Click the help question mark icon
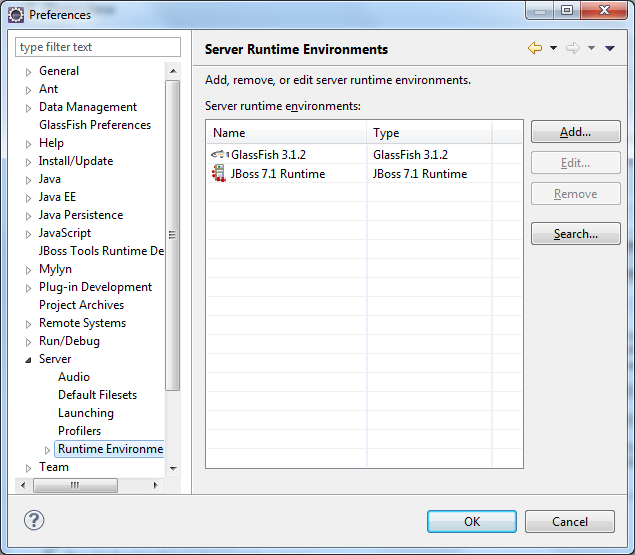Screen dimensions: 635x555 [34, 520]
